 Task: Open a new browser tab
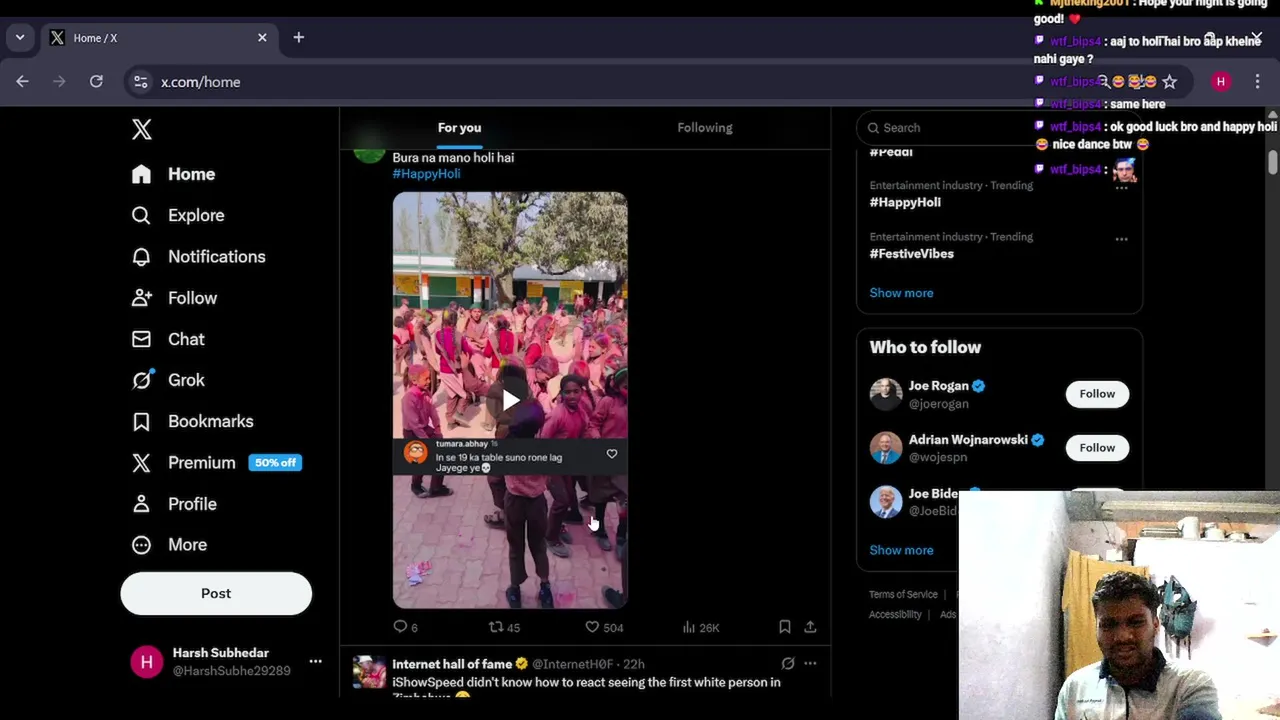298,38
